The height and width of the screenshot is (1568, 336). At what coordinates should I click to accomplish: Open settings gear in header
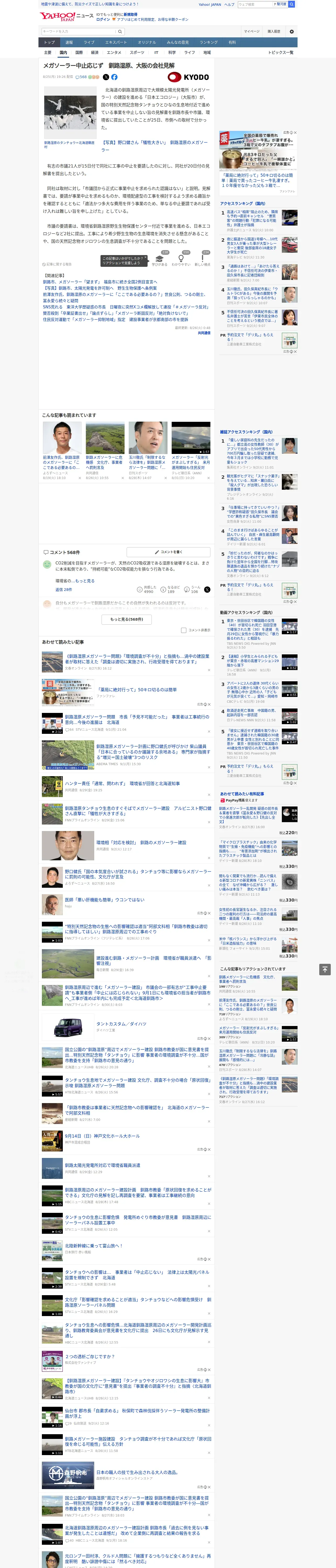291,32
